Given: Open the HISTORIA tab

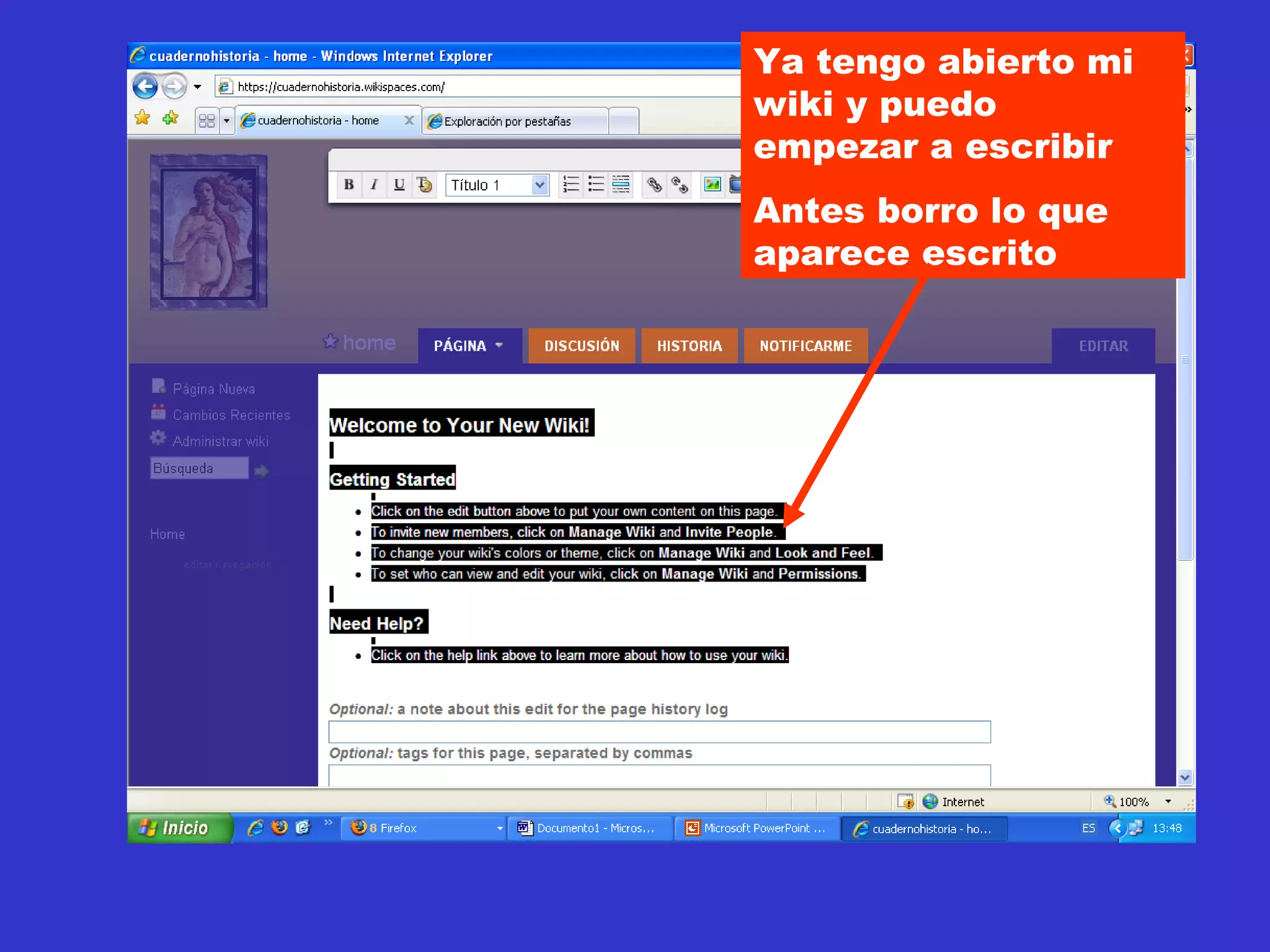Looking at the screenshot, I should (690, 346).
